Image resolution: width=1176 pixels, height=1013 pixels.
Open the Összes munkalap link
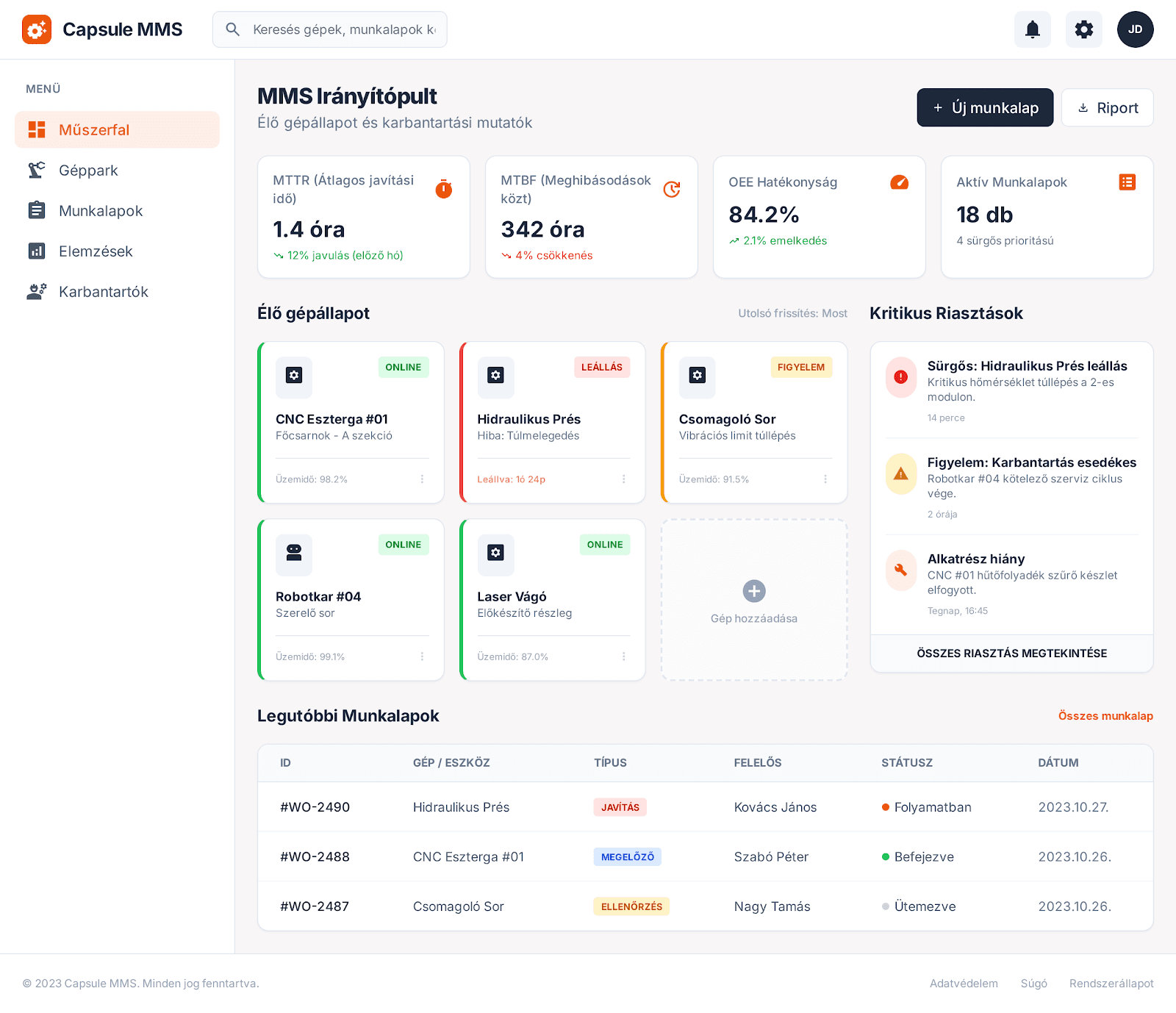(1105, 716)
